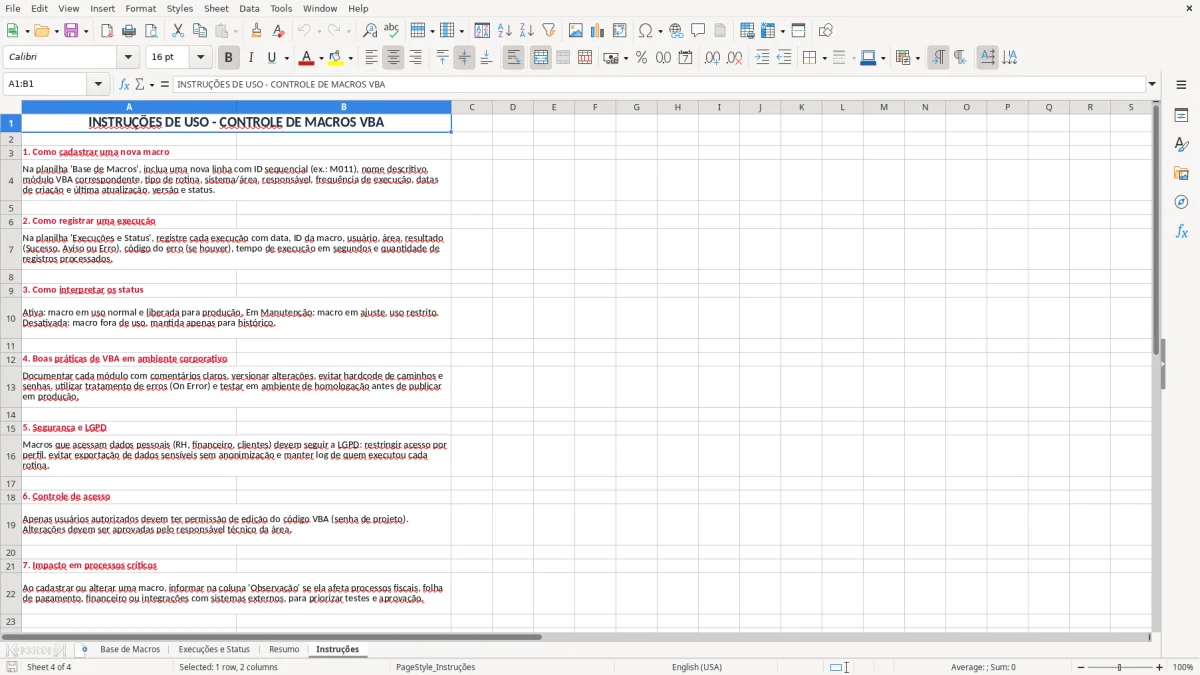Image resolution: width=1200 pixels, height=675 pixels.
Task: Open the sidebar Gallery panel
Action: click(x=1181, y=173)
